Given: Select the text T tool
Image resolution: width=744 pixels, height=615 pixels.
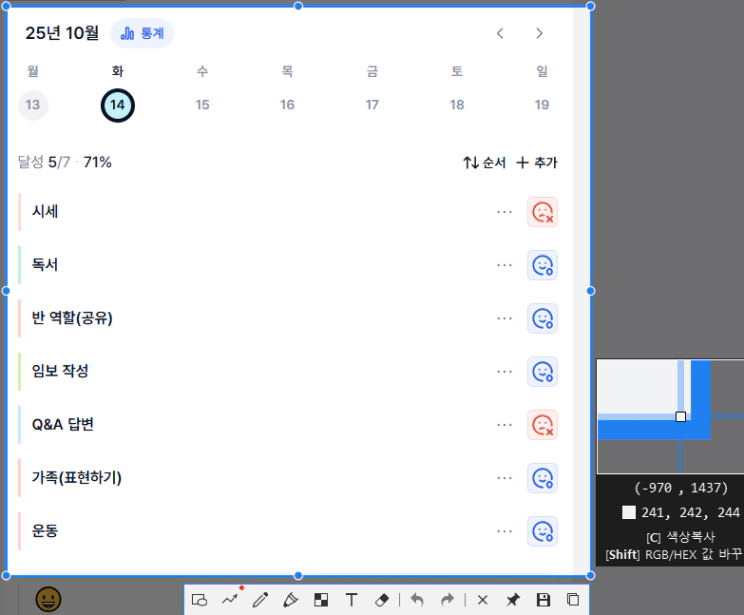Looking at the screenshot, I should (x=351, y=600).
